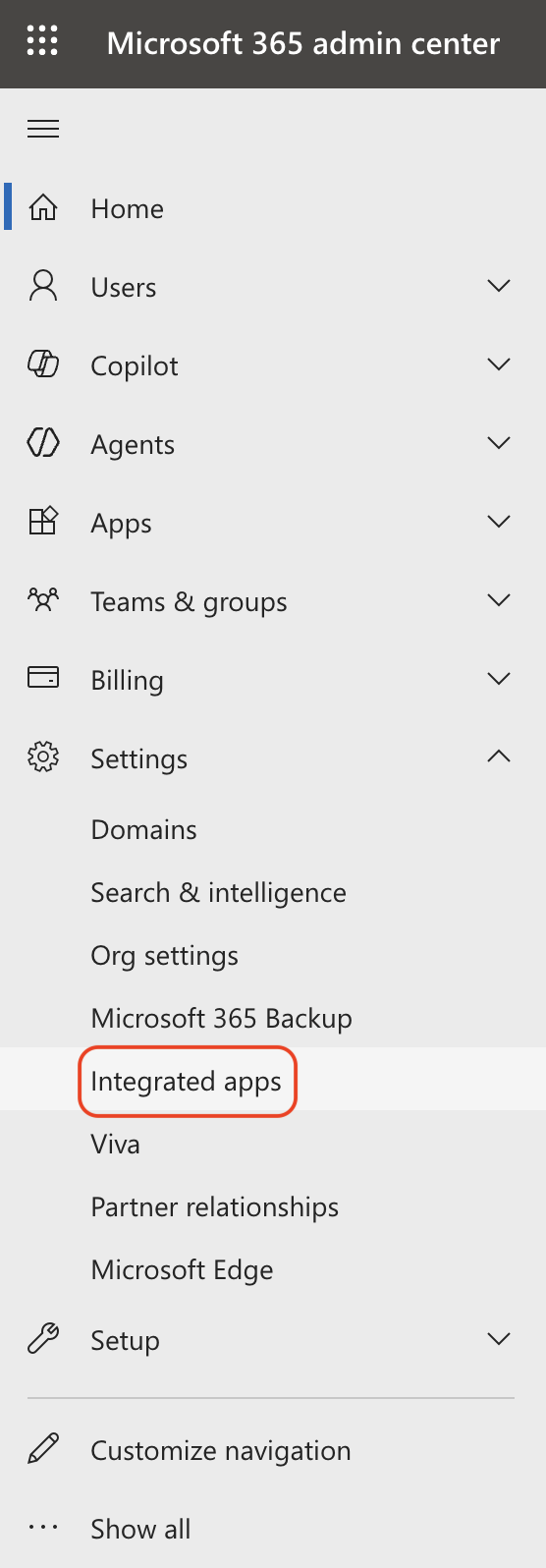Screen dimensions: 546x1568
Task: Collapse the Settings chevron
Action: 499,756
